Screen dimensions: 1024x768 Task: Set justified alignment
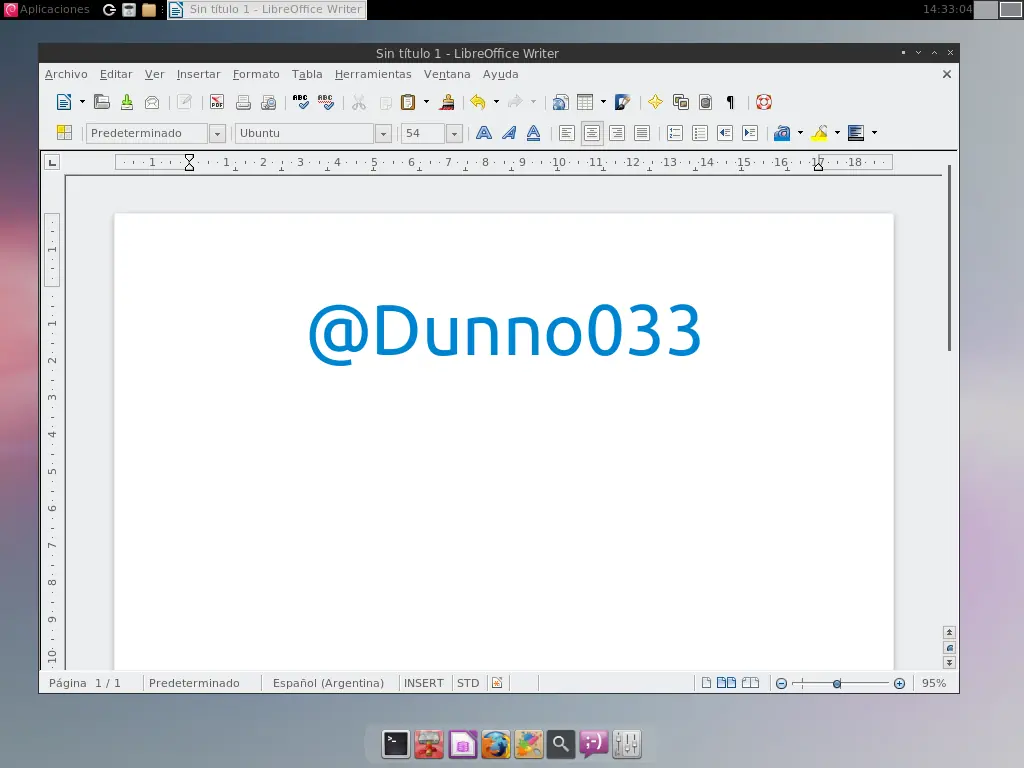tap(642, 133)
